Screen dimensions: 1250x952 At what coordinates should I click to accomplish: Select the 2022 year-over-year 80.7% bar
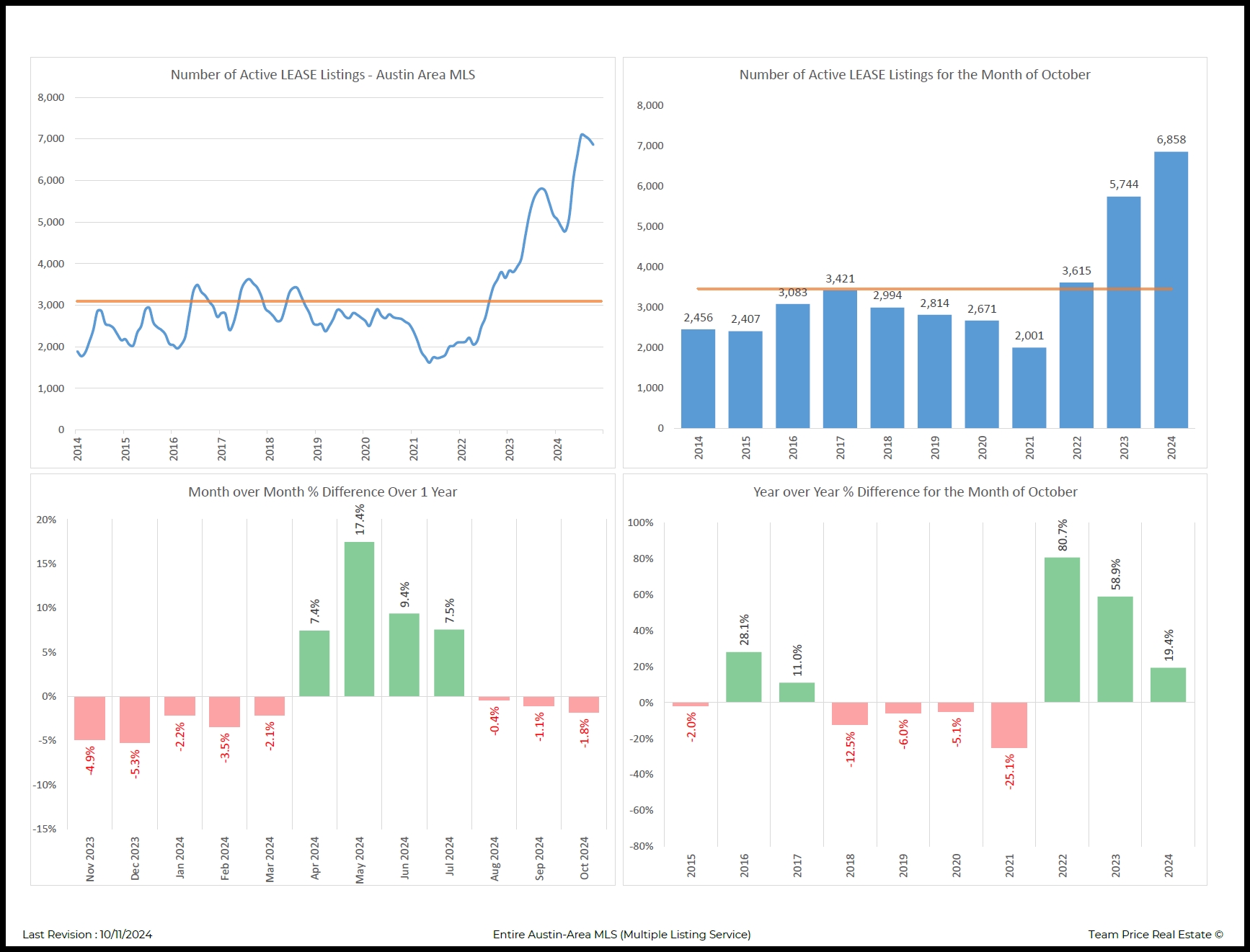1062,629
